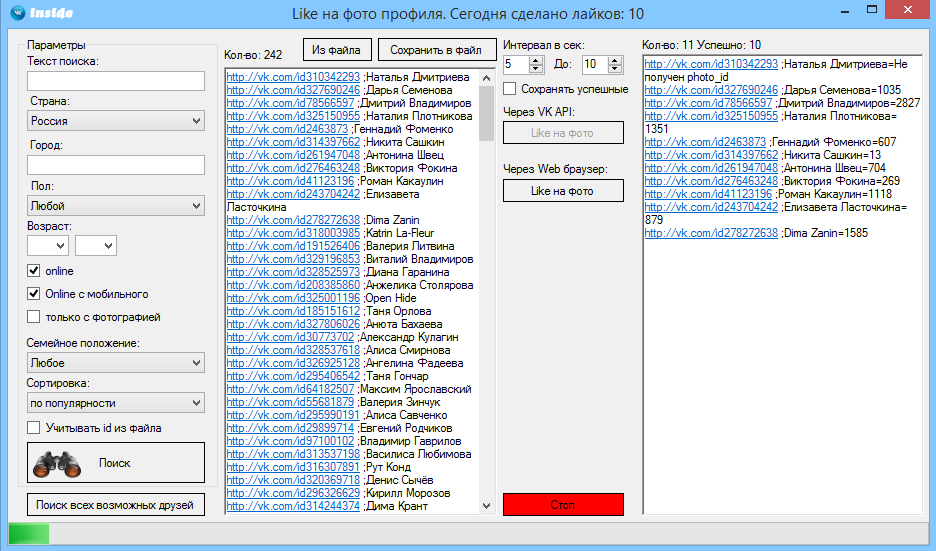This screenshot has width=936, height=551.
Task: Open link id318003985 Katrin La-Fleur
Action: pos(293,233)
